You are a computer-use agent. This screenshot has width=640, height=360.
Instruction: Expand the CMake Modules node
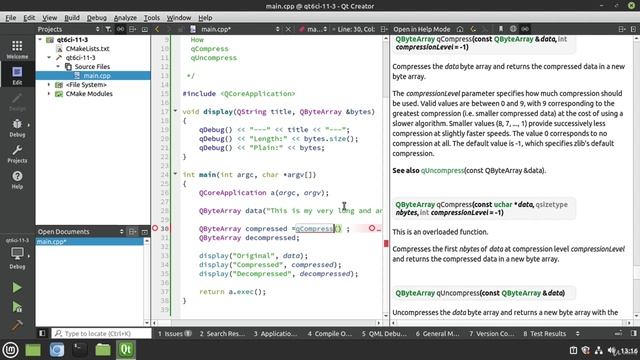coord(49,93)
